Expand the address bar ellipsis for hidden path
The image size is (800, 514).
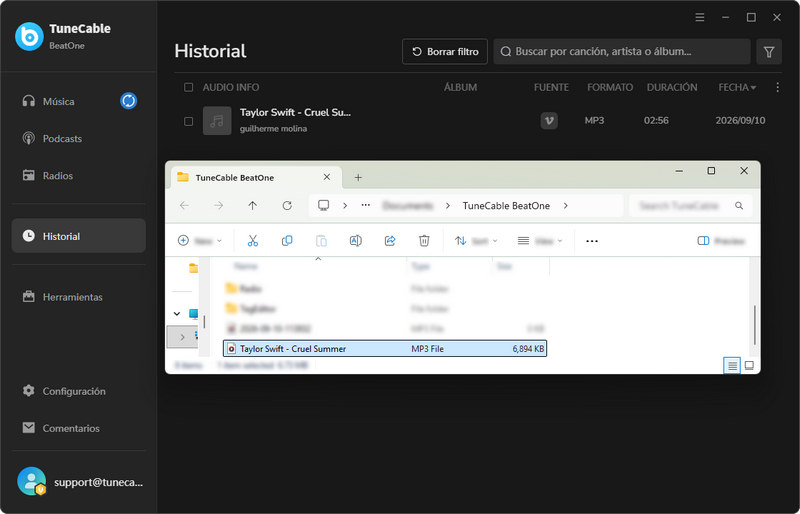coord(366,205)
